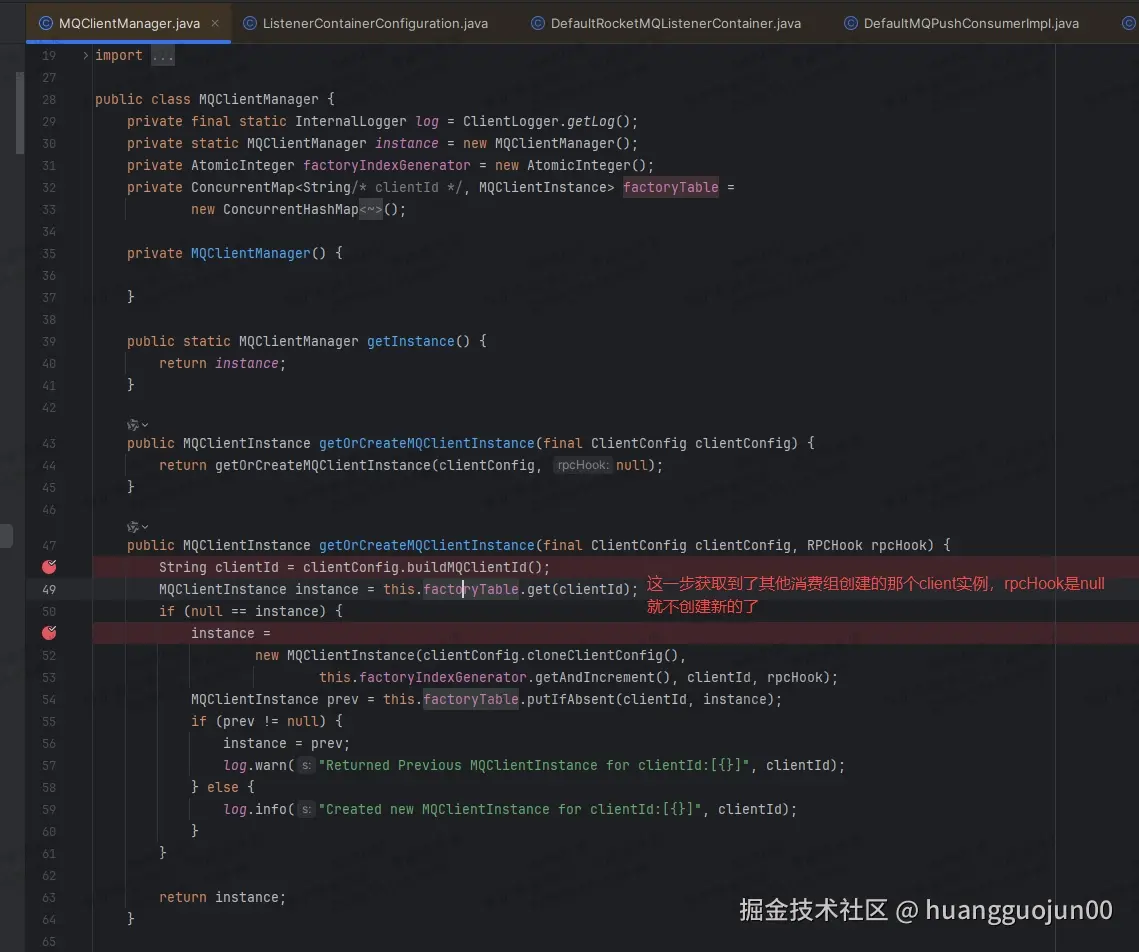Viewport: 1139px width, 952px height.
Task: Click the rpcHook: parameter hint
Action: point(583,465)
